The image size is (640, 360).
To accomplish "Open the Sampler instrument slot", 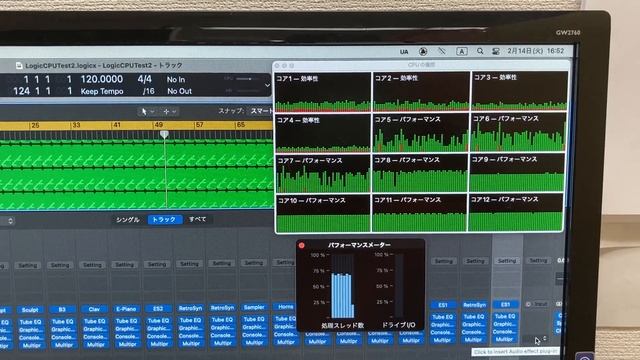I will pos(254,307).
